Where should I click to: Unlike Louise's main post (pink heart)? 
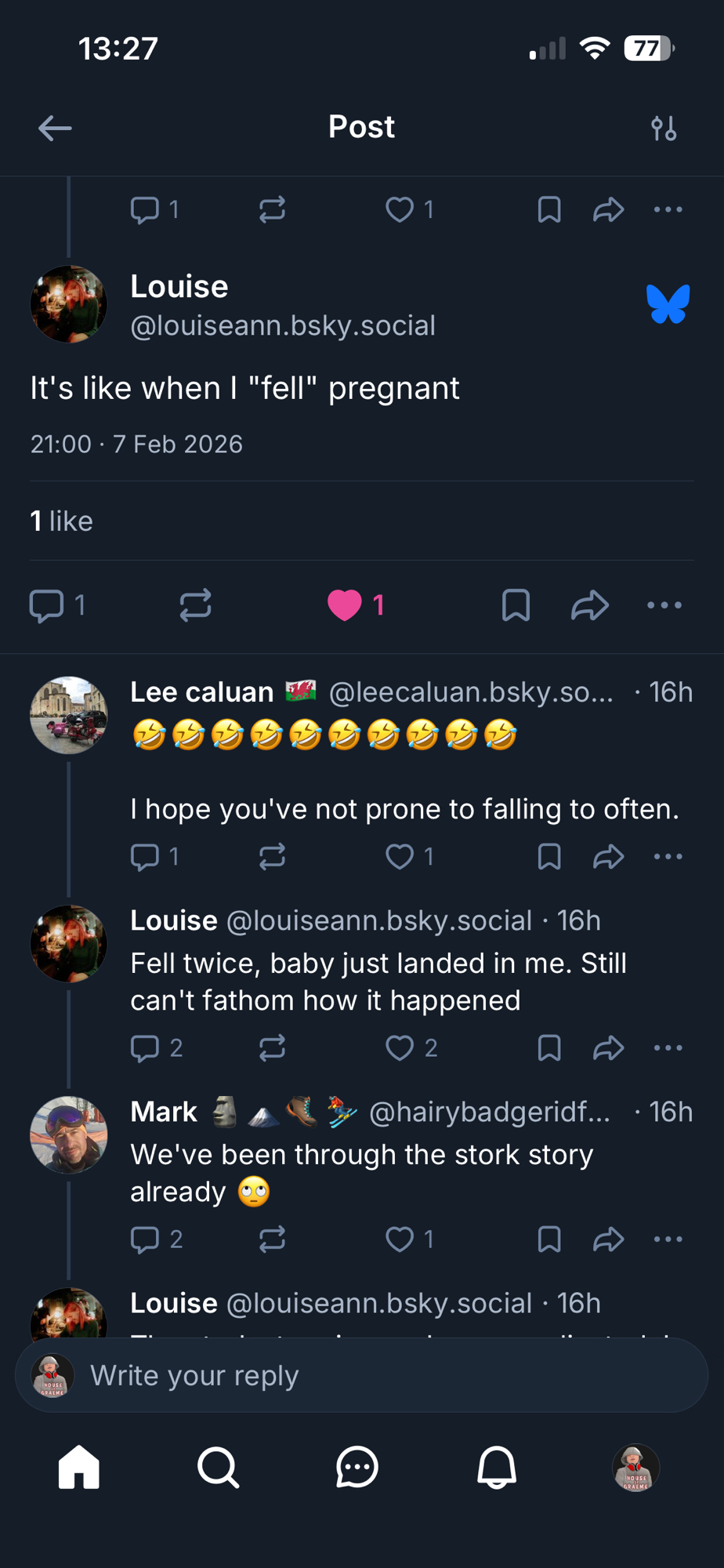(345, 605)
